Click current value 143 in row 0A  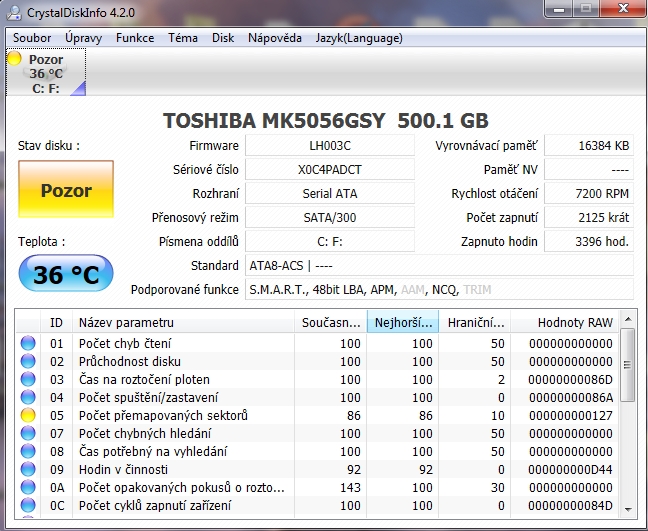coord(350,488)
